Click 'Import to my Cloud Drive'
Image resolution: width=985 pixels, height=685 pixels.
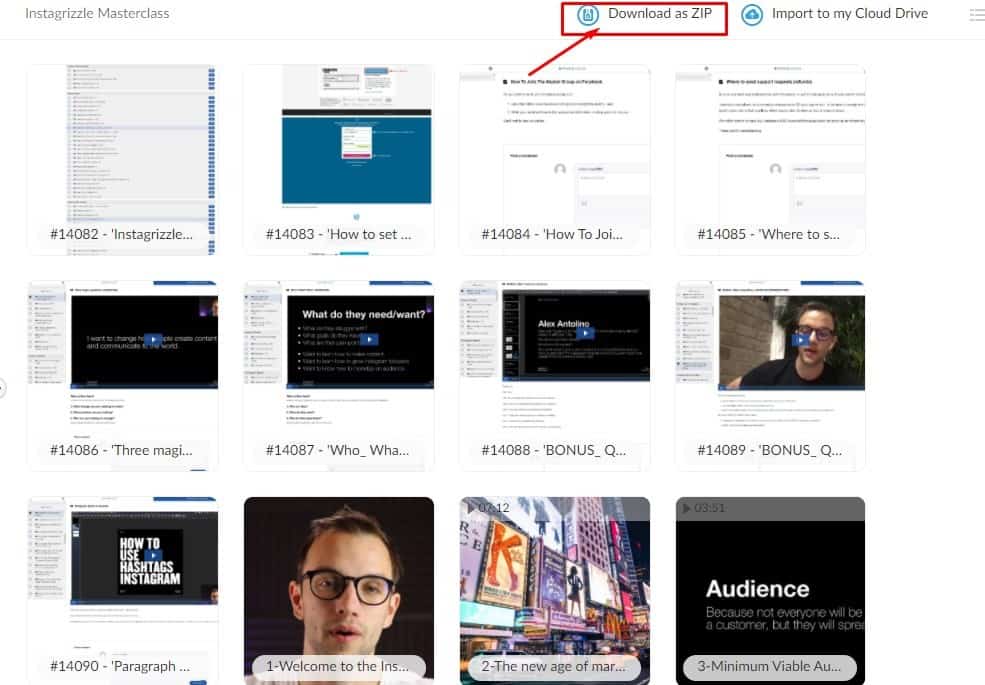(848, 14)
